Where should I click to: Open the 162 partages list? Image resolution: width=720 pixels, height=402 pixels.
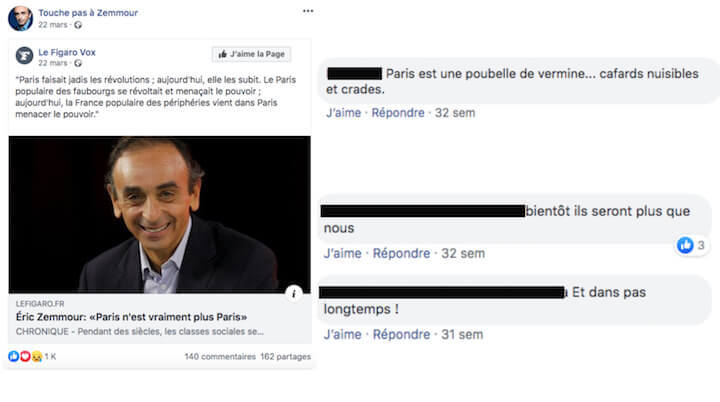(285, 357)
